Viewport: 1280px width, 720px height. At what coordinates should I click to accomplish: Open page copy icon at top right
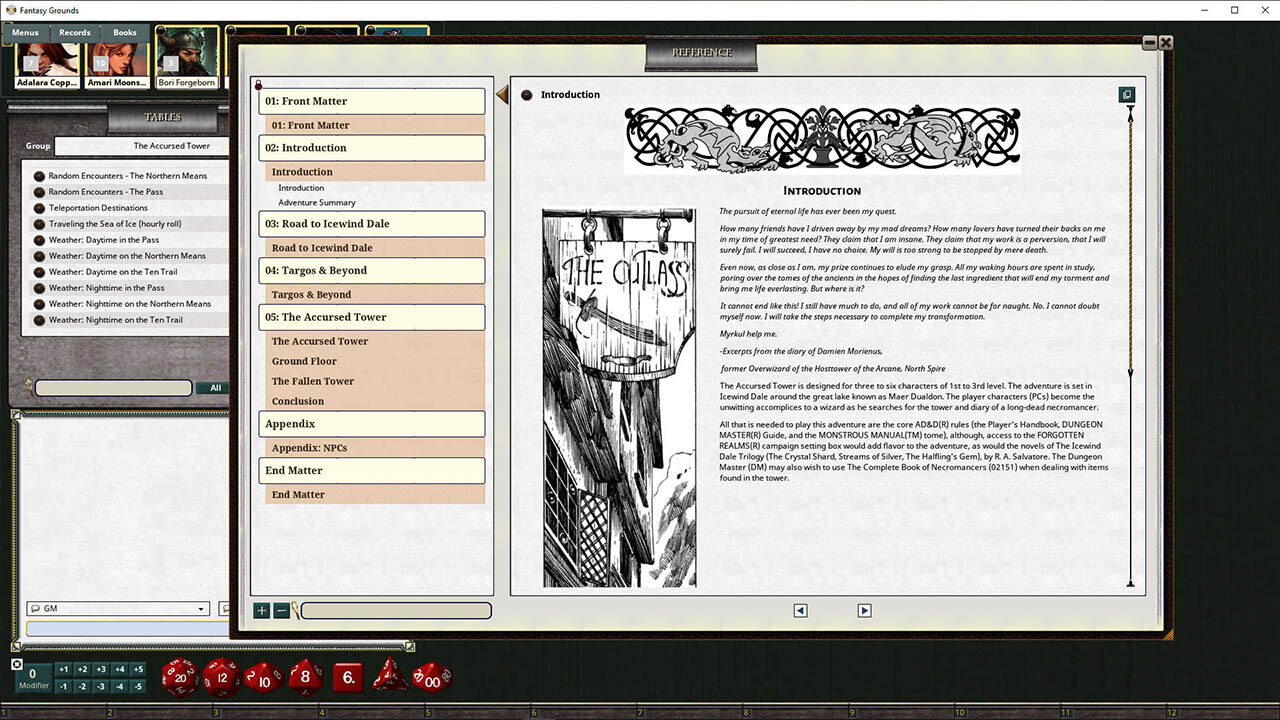click(1126, 95)
